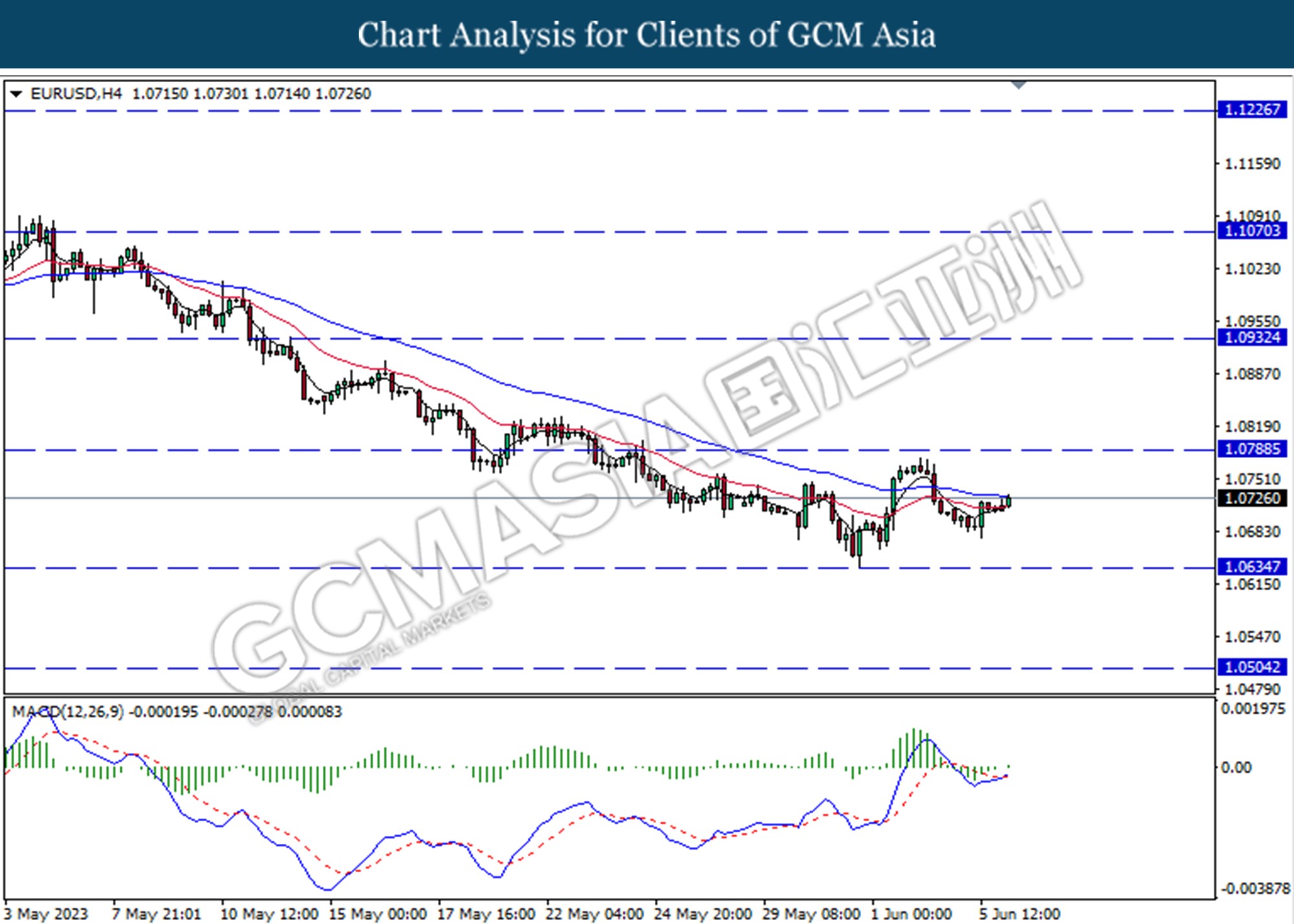Click the 7 May 21:01 time label
Screen dimensions: 1294x924
157,914
